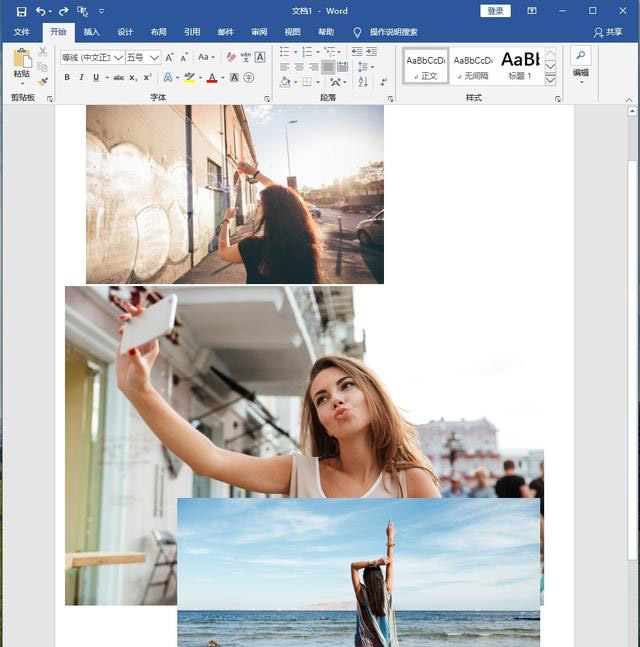Toggle justified paragraph alignment
This screenshot has height=647, width=640.
327,67
